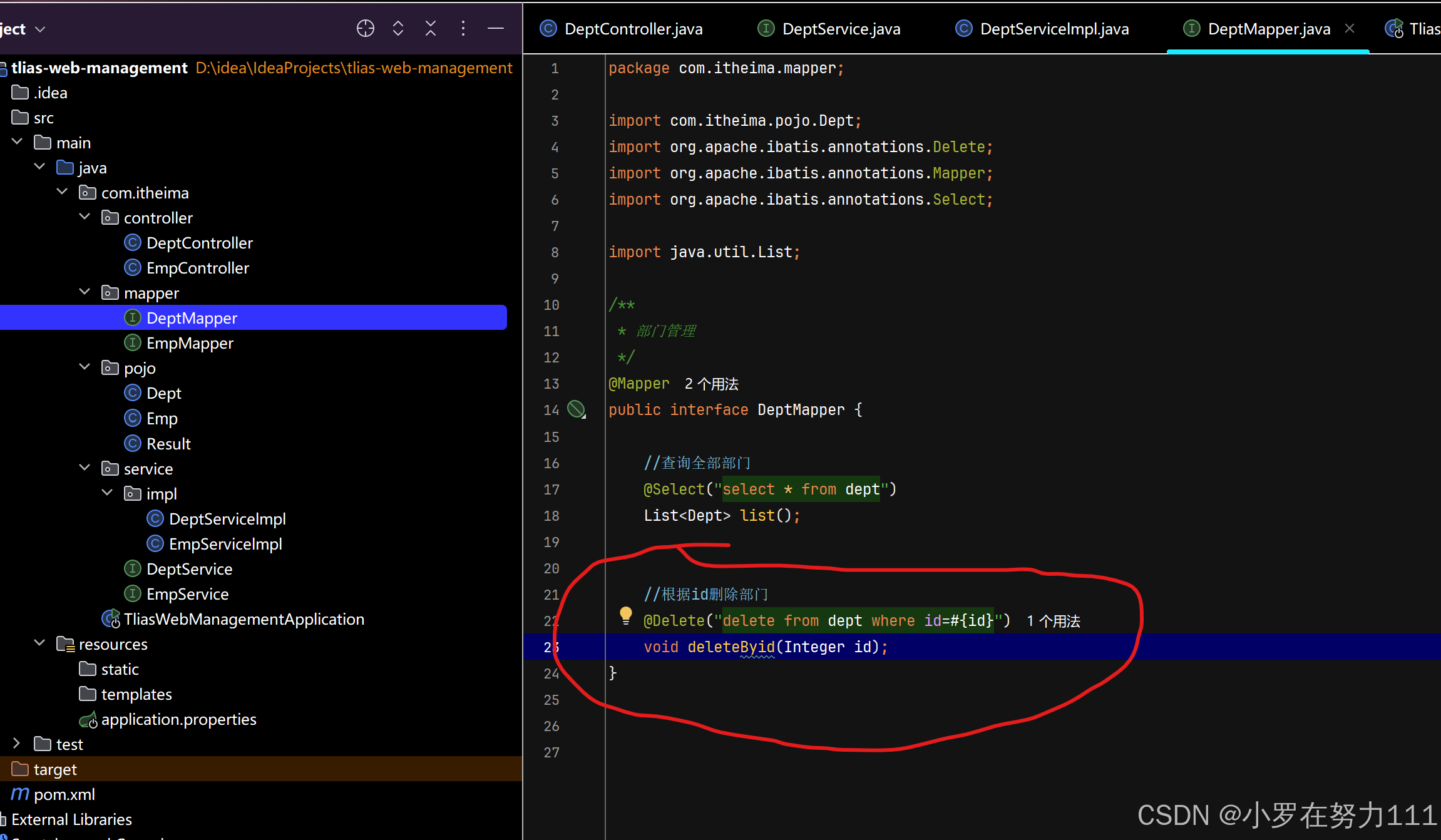Click the '1 个用法' usages hint after @Delete
The width and height of the screenshot is (1441, 840).
(1054, 621)
